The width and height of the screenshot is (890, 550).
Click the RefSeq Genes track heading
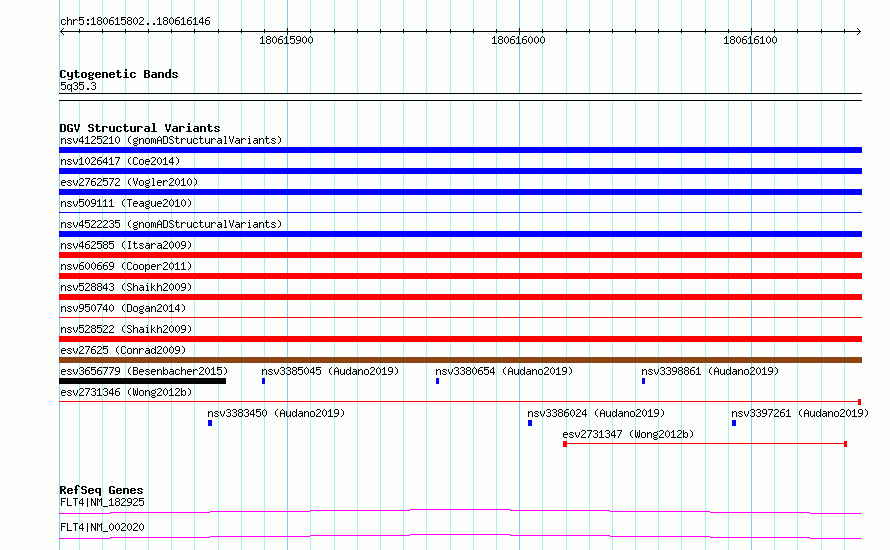[x=101, y=490]
